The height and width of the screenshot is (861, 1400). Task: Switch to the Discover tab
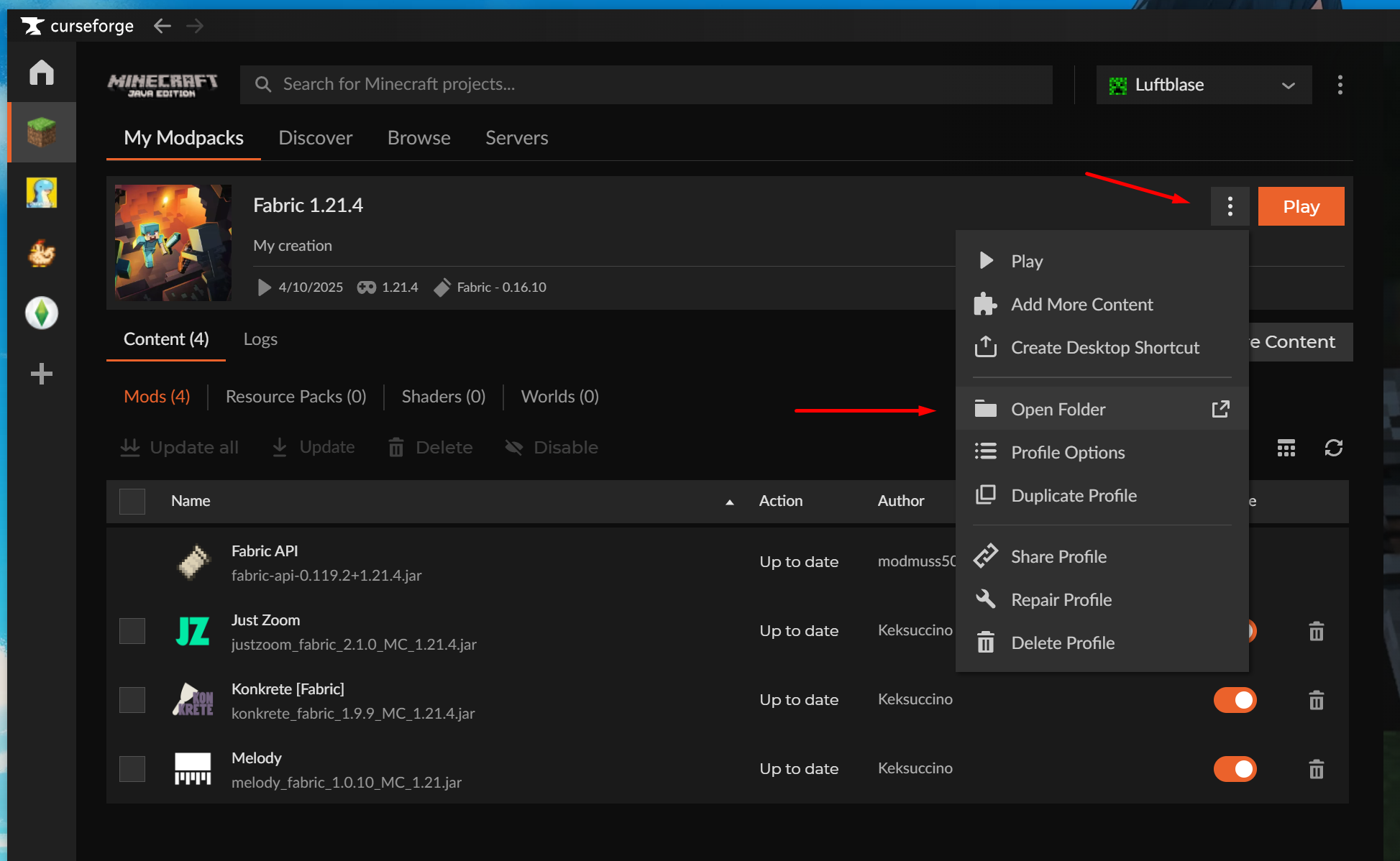(315, 137)
